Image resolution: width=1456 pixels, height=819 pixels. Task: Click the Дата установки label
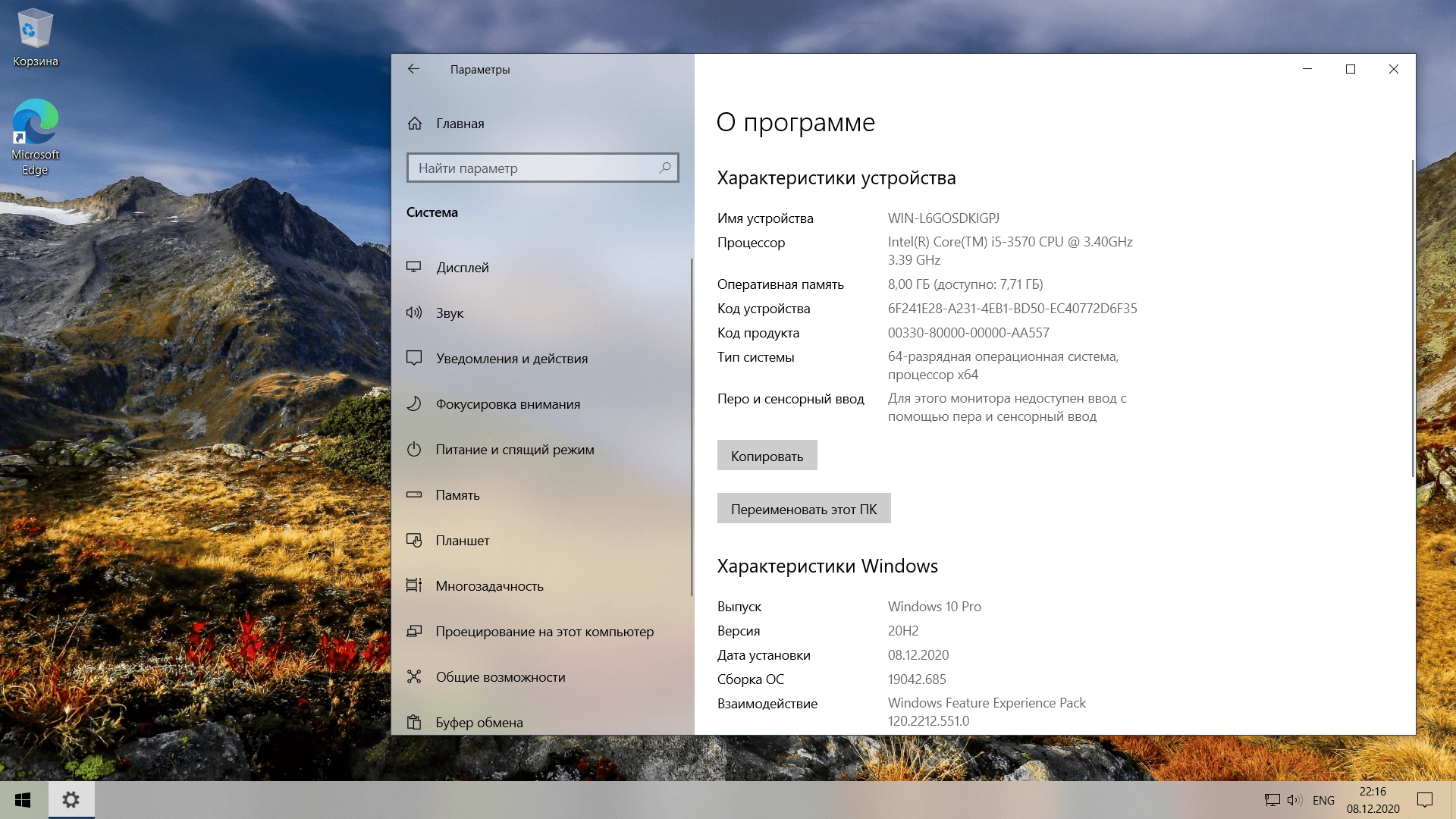[x=764, y=655]
